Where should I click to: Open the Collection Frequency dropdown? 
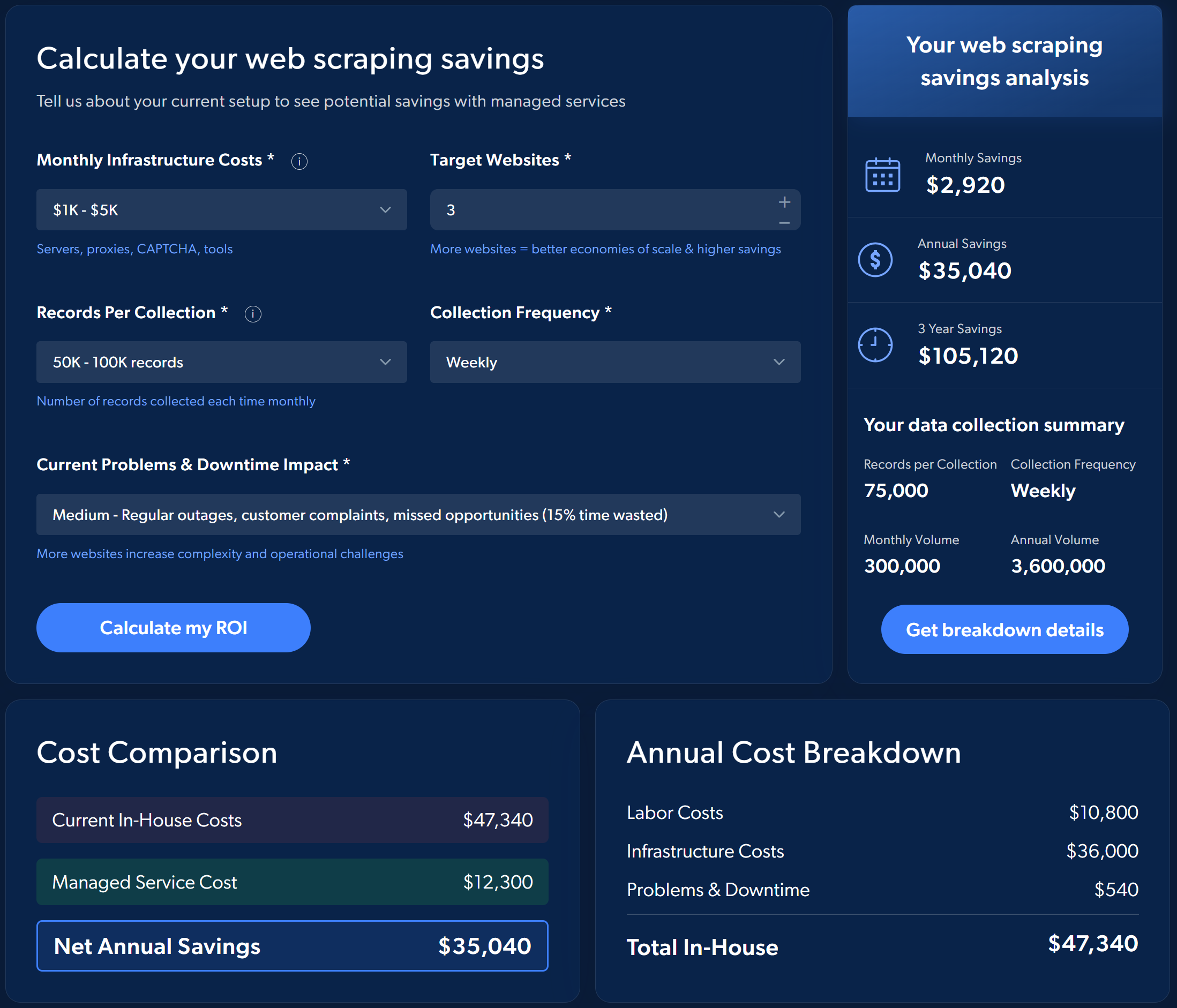tap(614, 362)
